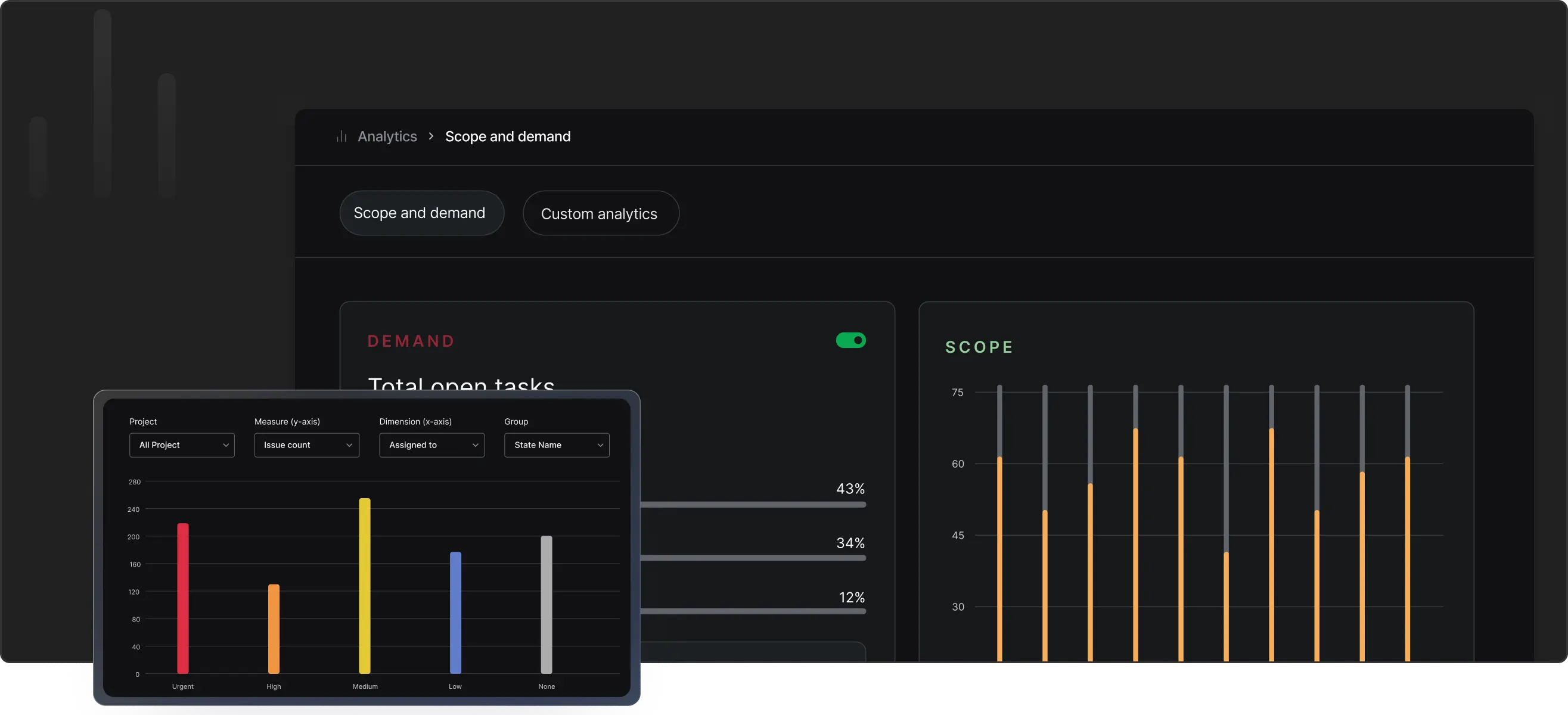1568x715 pixels.
Task: Expand the State Name group dropdown
Action: coord(557,445)
